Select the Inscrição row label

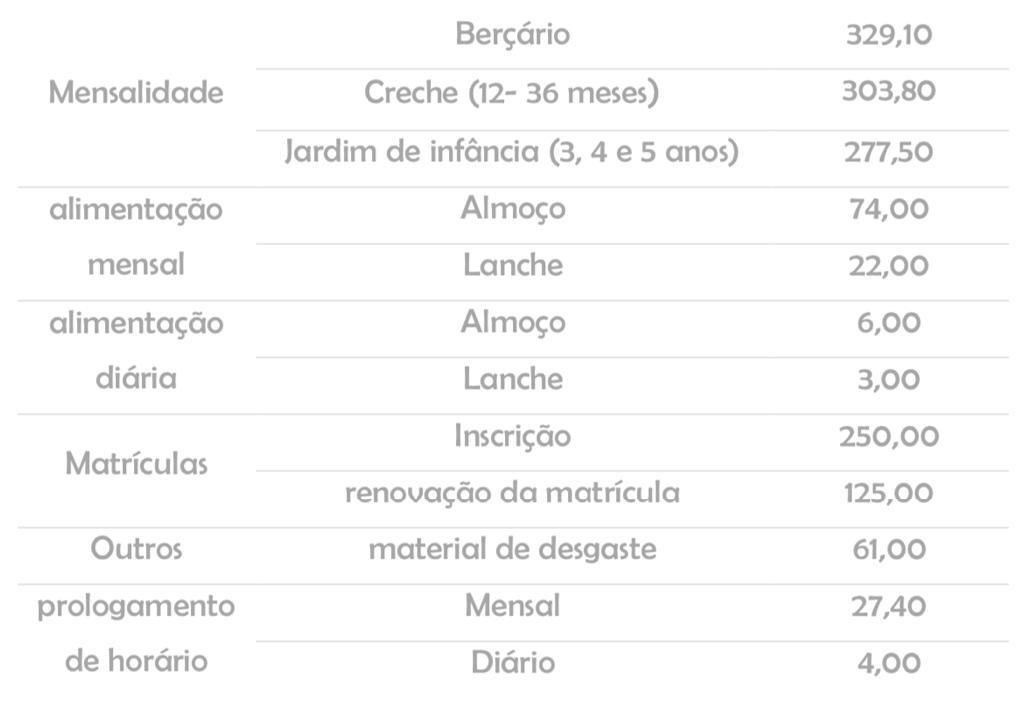point(512,436)
